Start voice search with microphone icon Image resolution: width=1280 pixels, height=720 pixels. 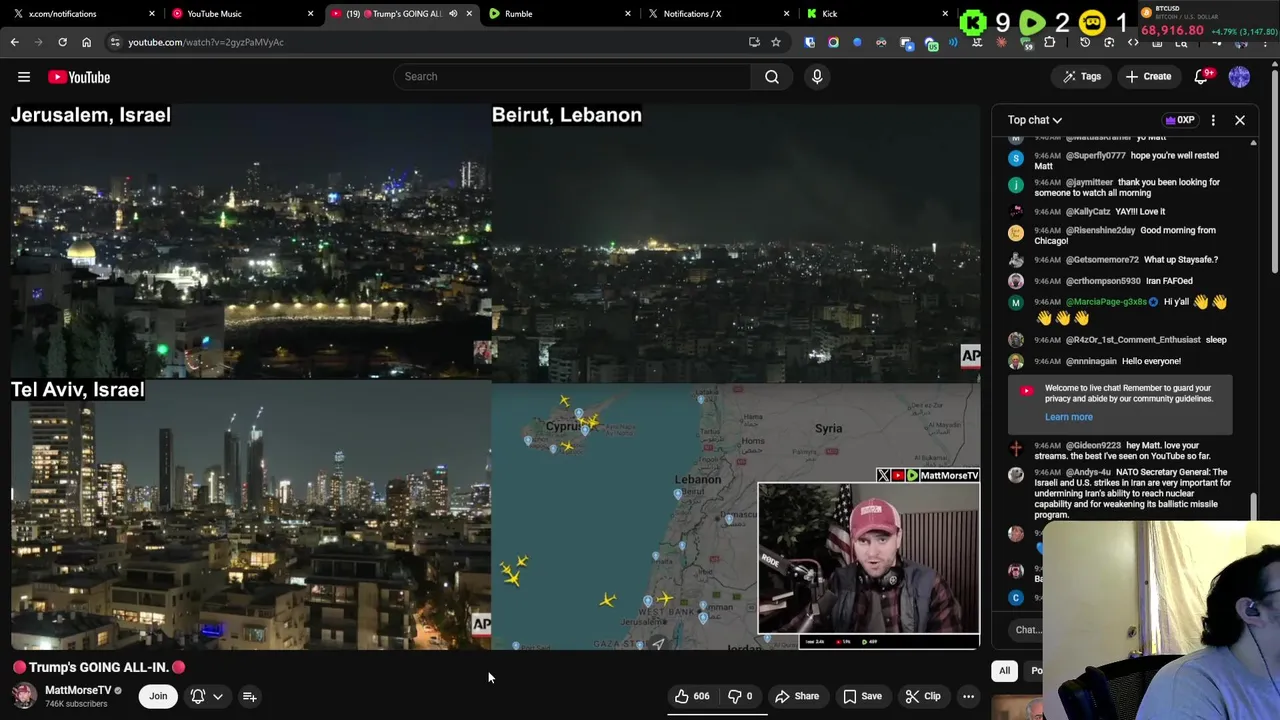[x=817, y=76]
